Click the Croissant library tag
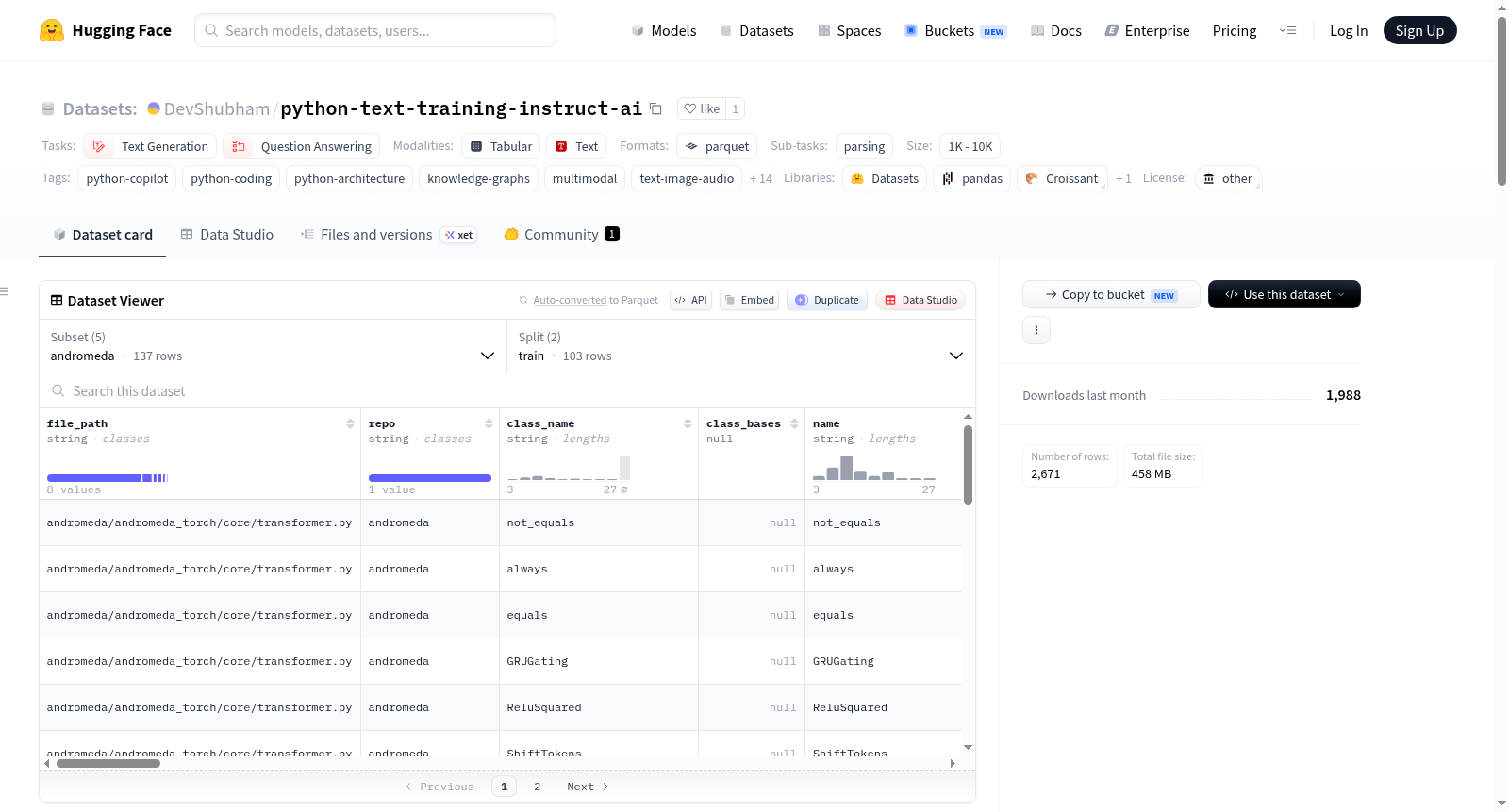 [1062, 178]
